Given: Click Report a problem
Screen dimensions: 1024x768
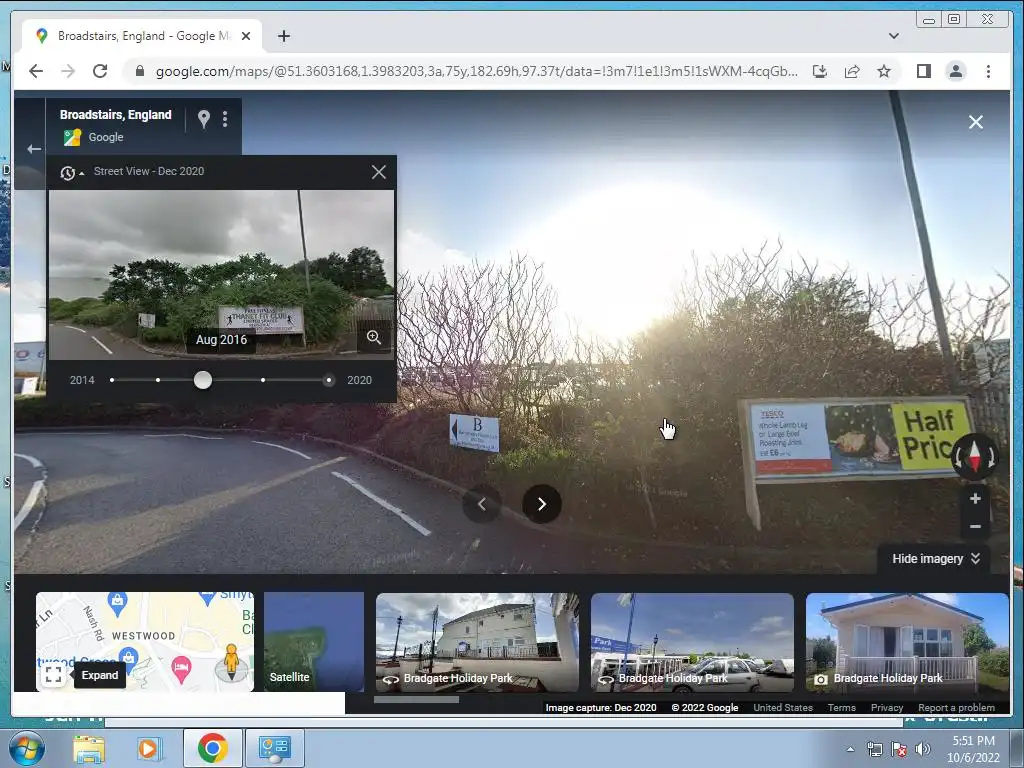Looking at the screenshot, I should point(957,707).
